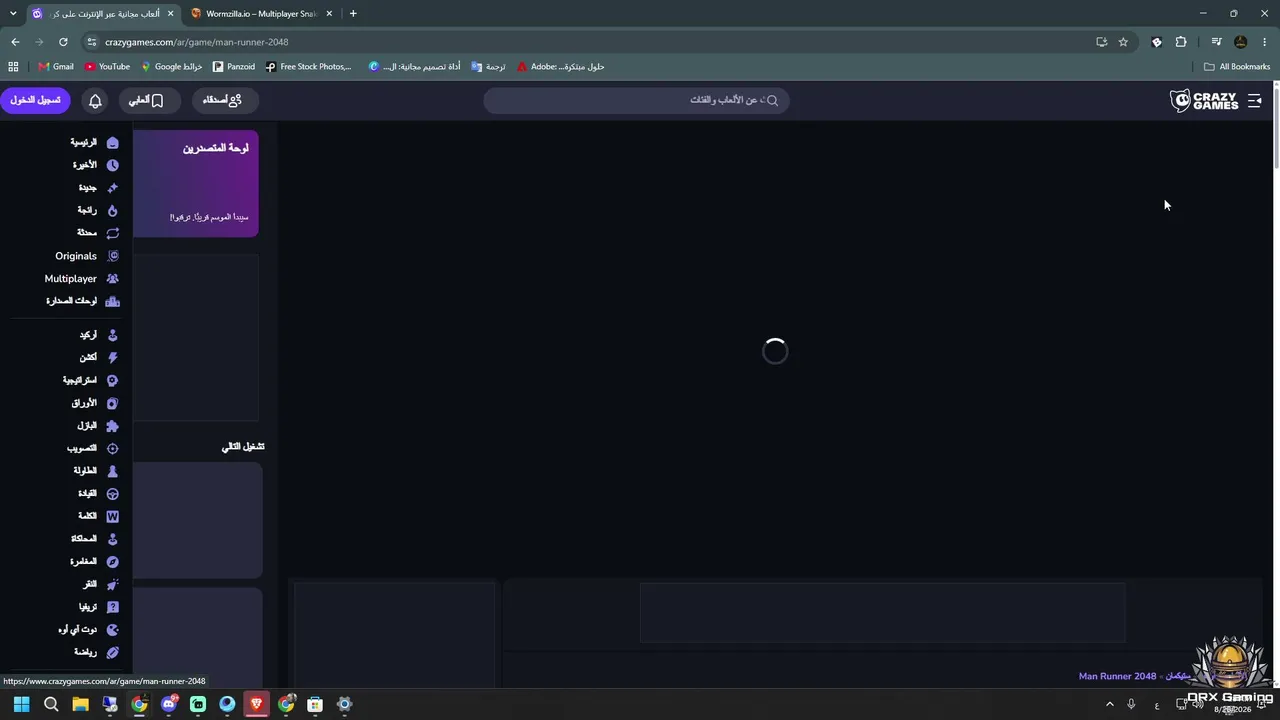Open the Multiplayer category

pos(82,279)
